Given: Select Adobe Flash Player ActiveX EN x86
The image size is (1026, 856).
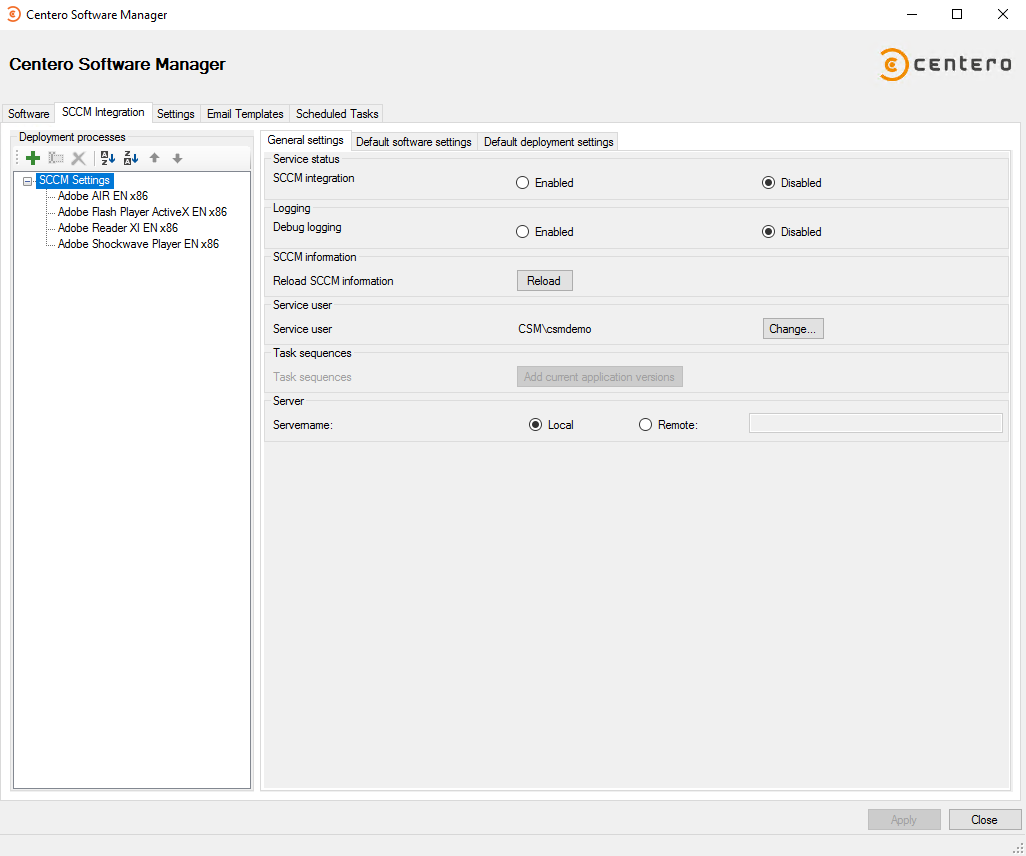Looking at the screenshot, I should click(142, 212).
